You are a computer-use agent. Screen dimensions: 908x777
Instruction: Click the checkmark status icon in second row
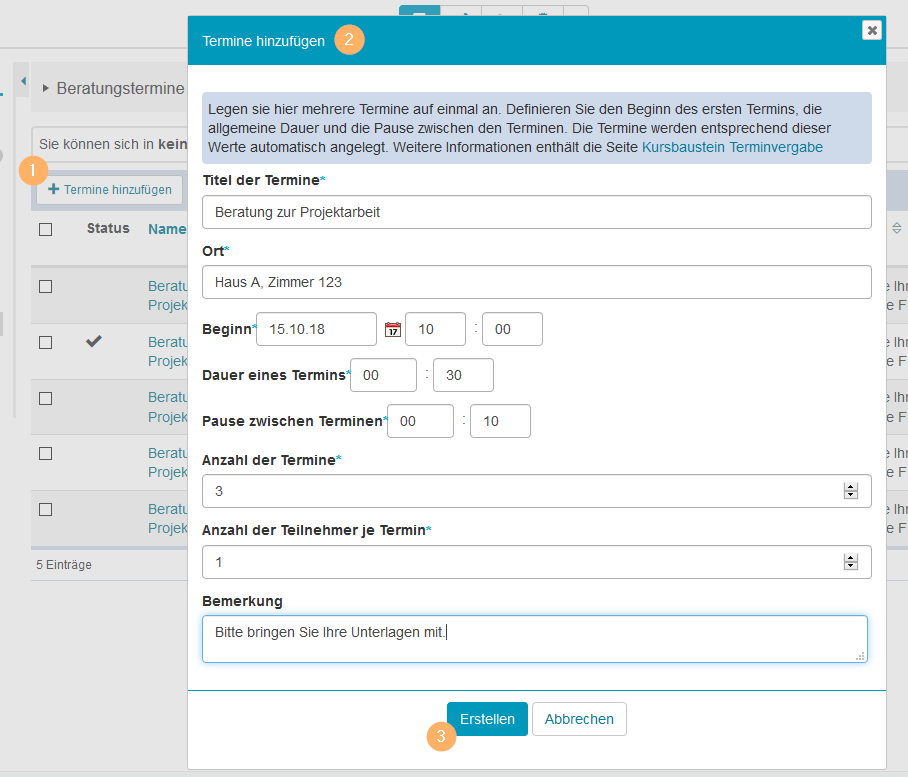tap(94, 342)
